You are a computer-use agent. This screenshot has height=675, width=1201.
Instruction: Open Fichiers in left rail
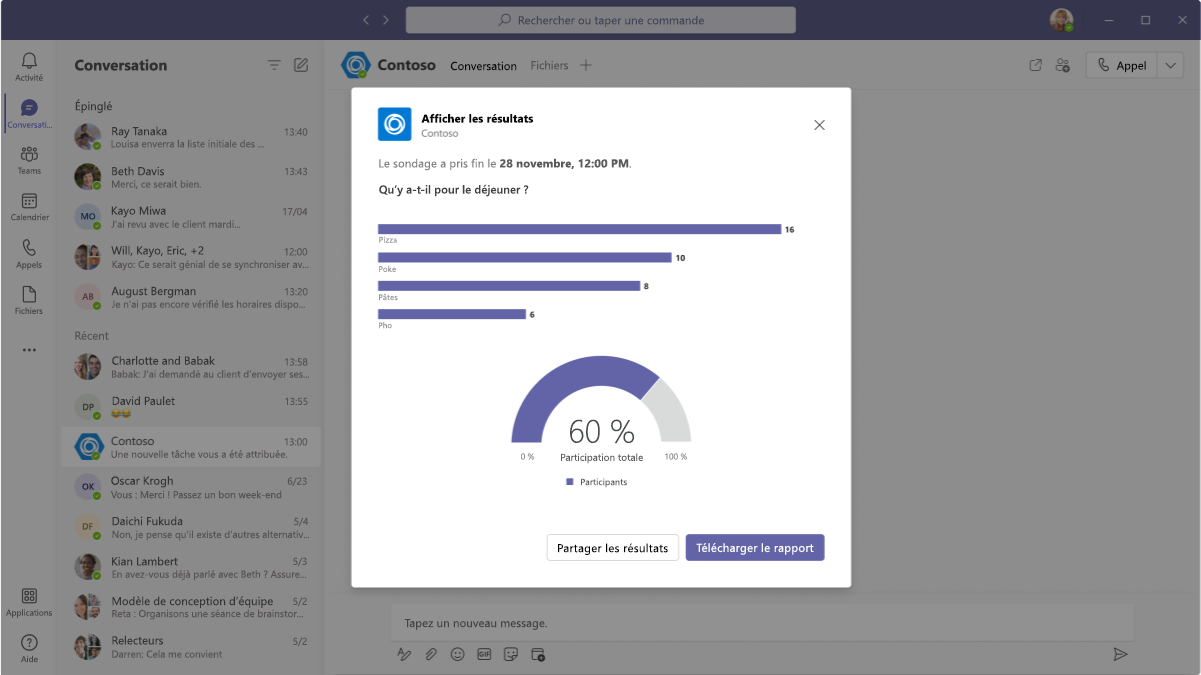point(29,300)
